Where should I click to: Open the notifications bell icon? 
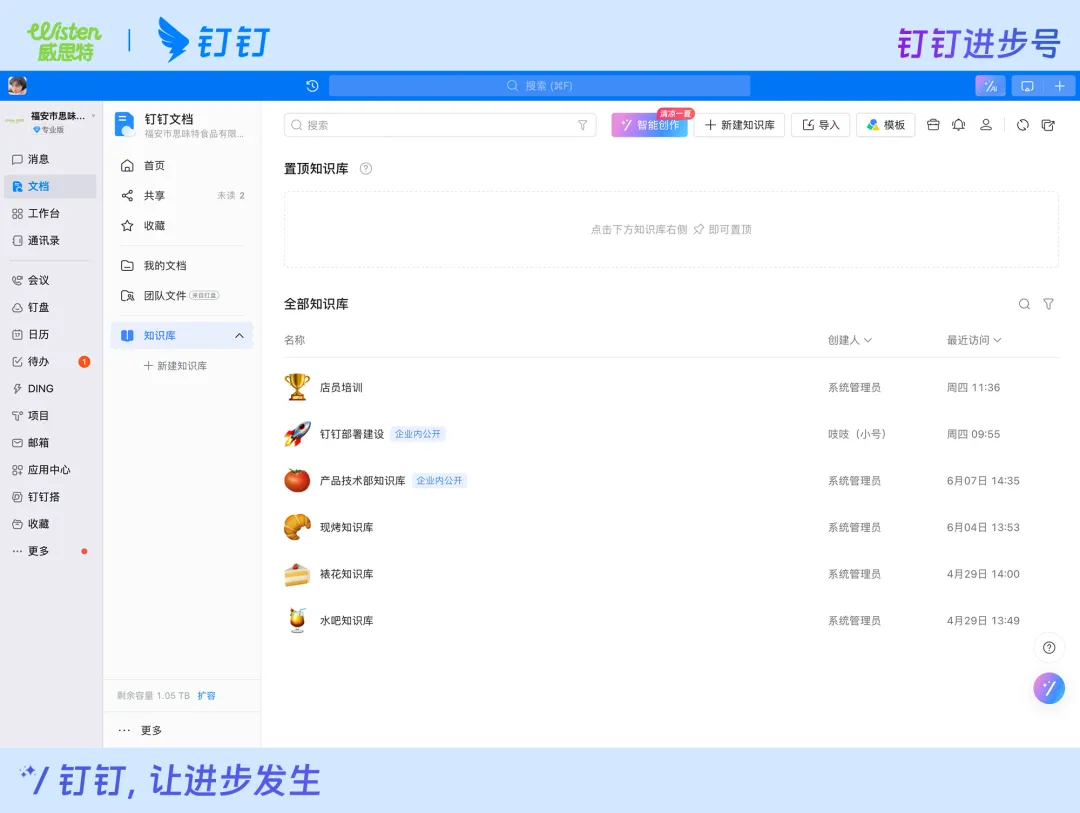click(x=959, y=125)
